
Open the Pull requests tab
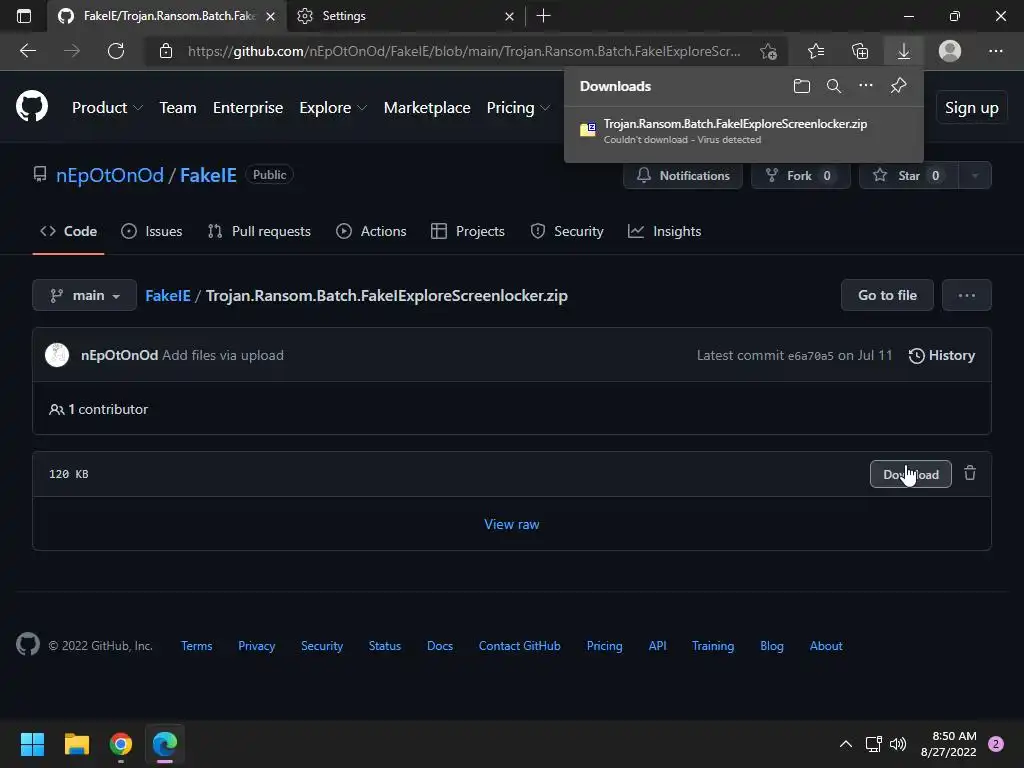[259, 231]
